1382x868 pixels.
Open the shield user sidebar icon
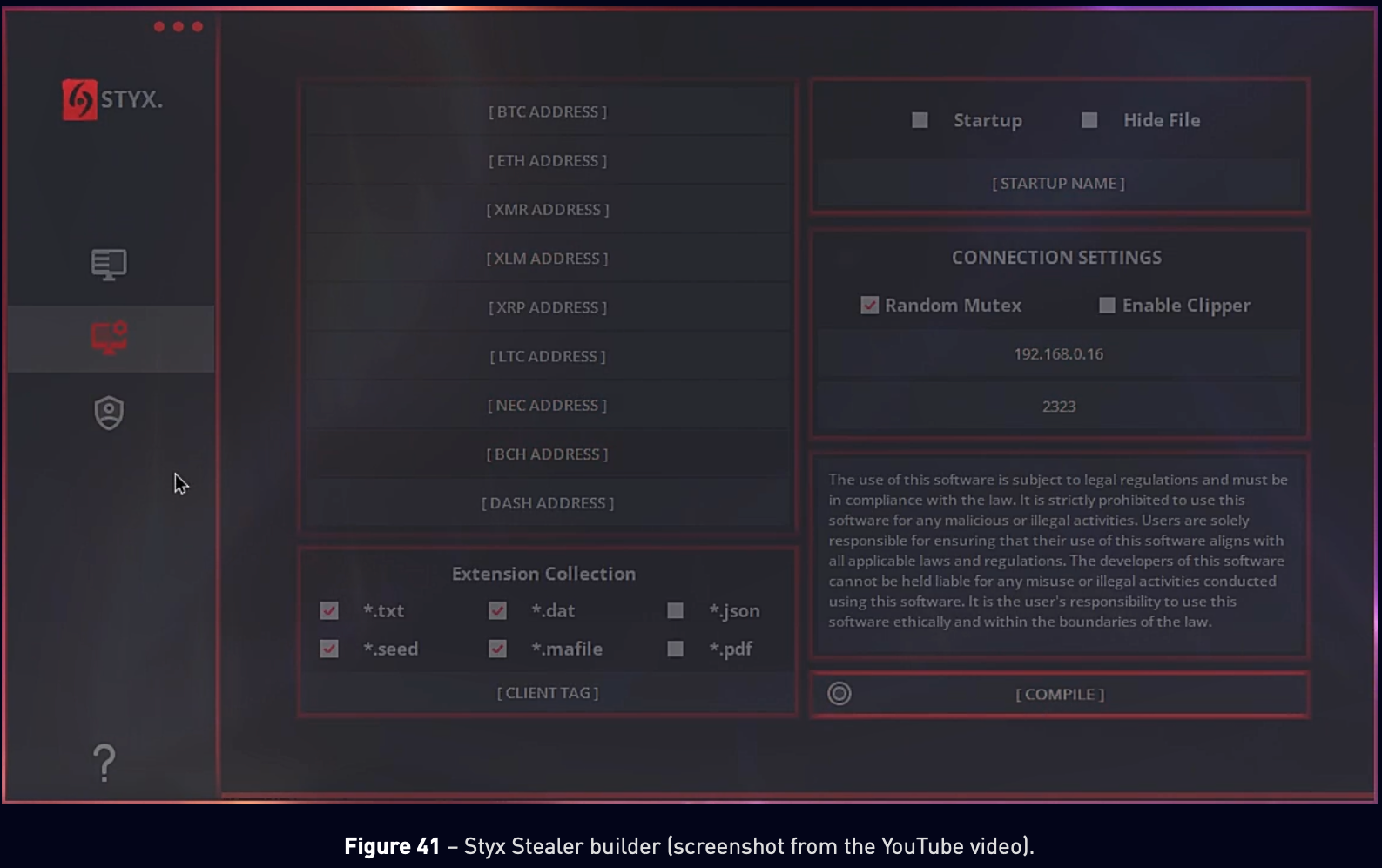click(109, 413)
